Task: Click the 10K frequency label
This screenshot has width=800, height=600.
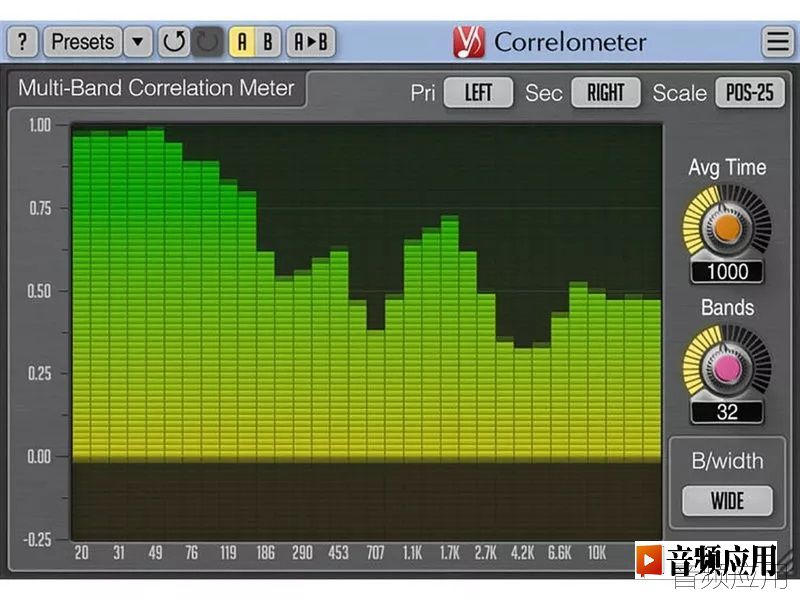Action: click(x=597, y=553)
